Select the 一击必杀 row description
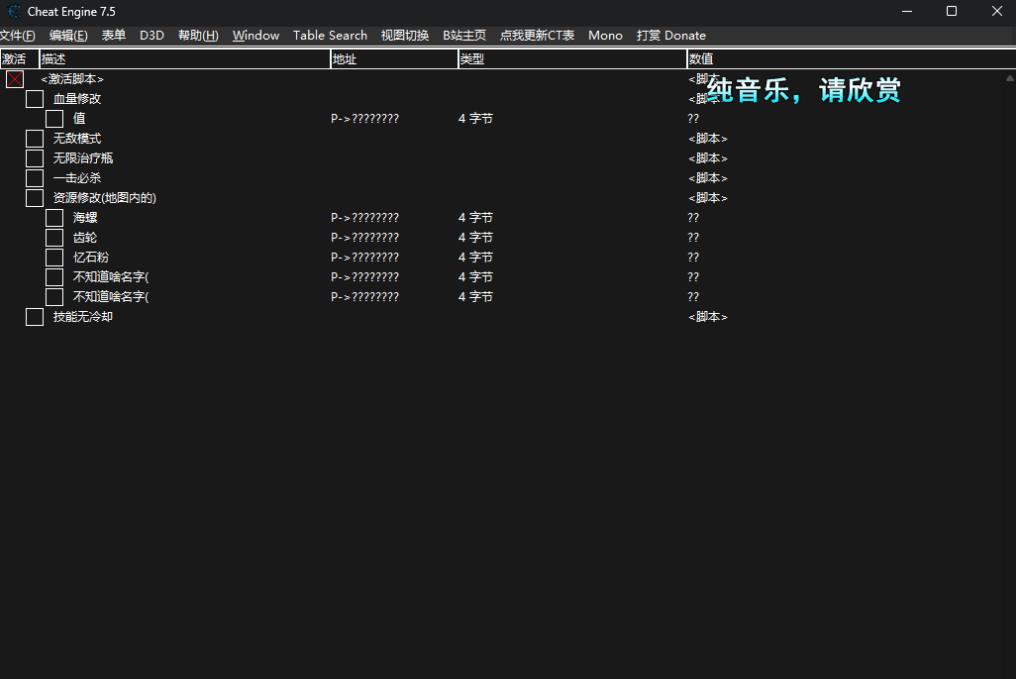This screenshot has width=1016, height=679. coord(77,178)
